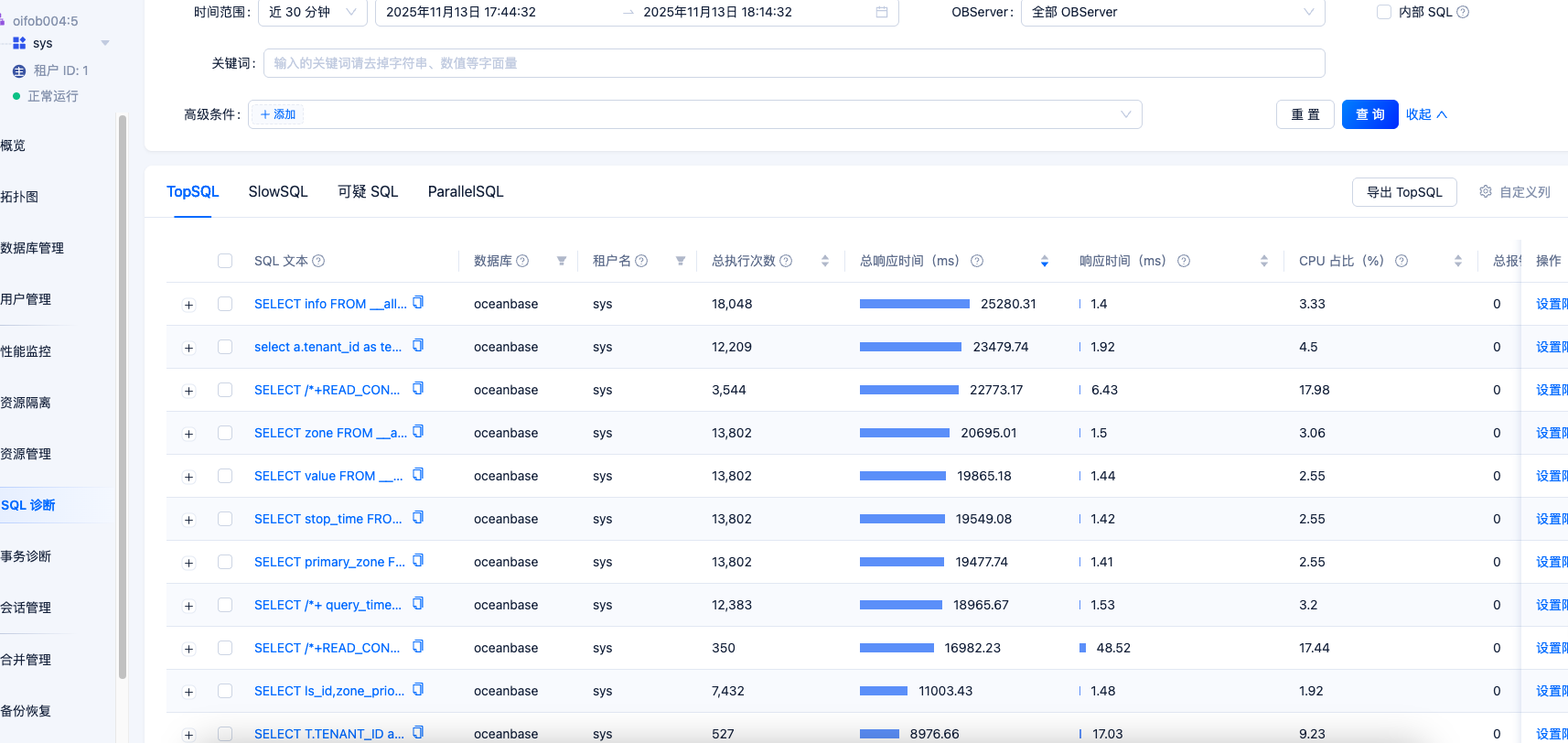
Task: Focus the 关键词 keyword input field
Action: point(793,63)
